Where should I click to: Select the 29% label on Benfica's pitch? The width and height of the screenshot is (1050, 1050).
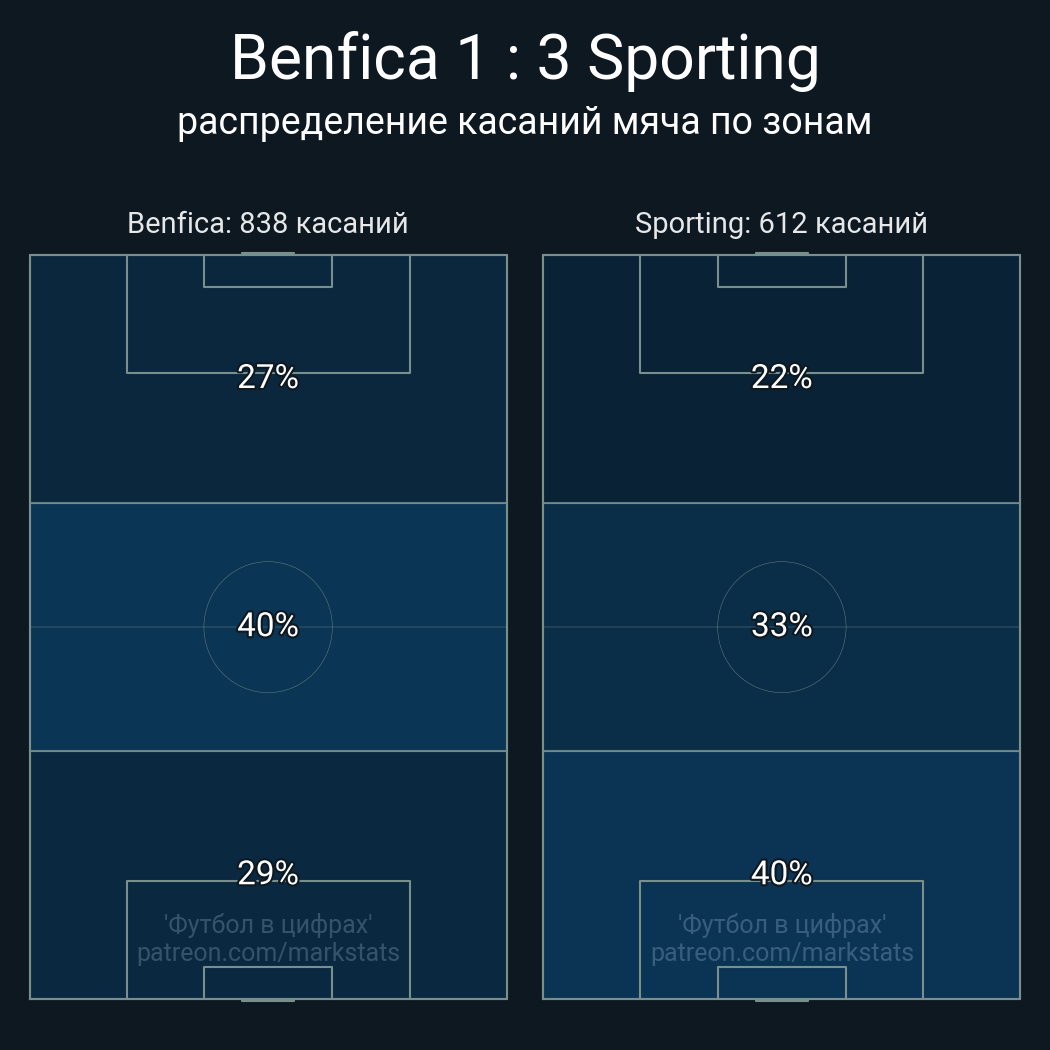268,873
